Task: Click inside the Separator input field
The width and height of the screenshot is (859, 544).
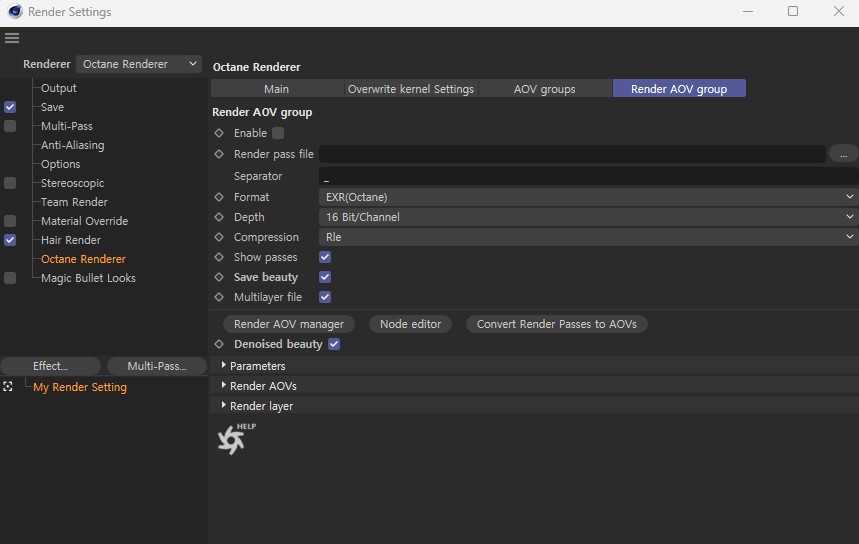Action: 585,176
